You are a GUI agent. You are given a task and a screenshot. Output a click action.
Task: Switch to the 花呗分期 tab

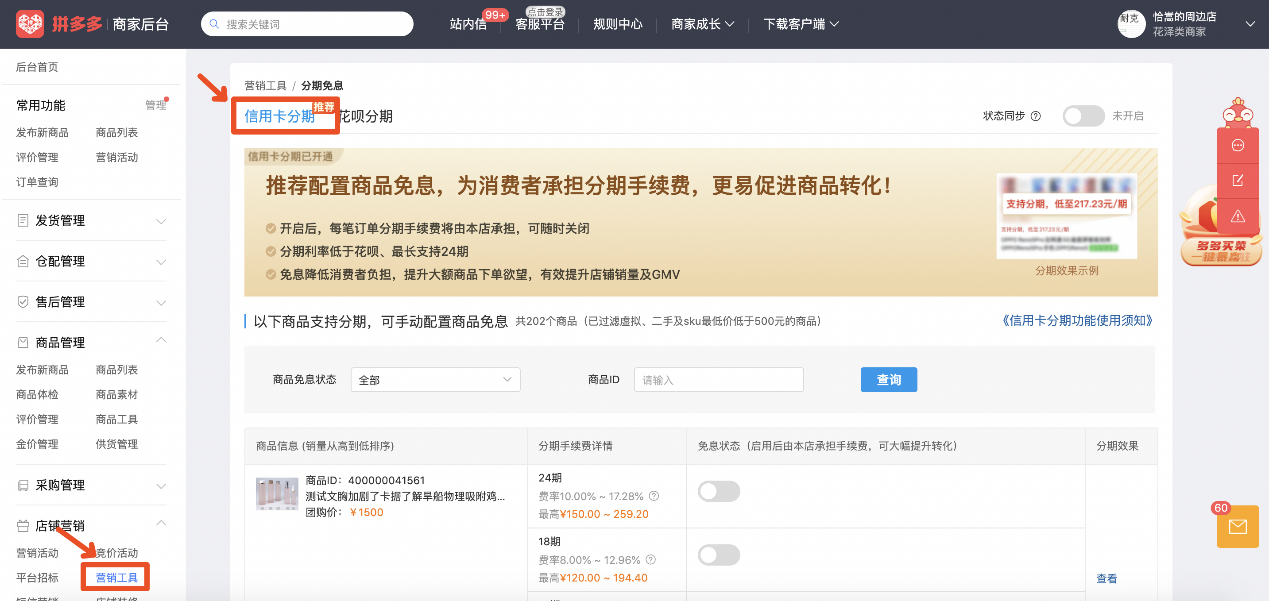tap(366, 116)
